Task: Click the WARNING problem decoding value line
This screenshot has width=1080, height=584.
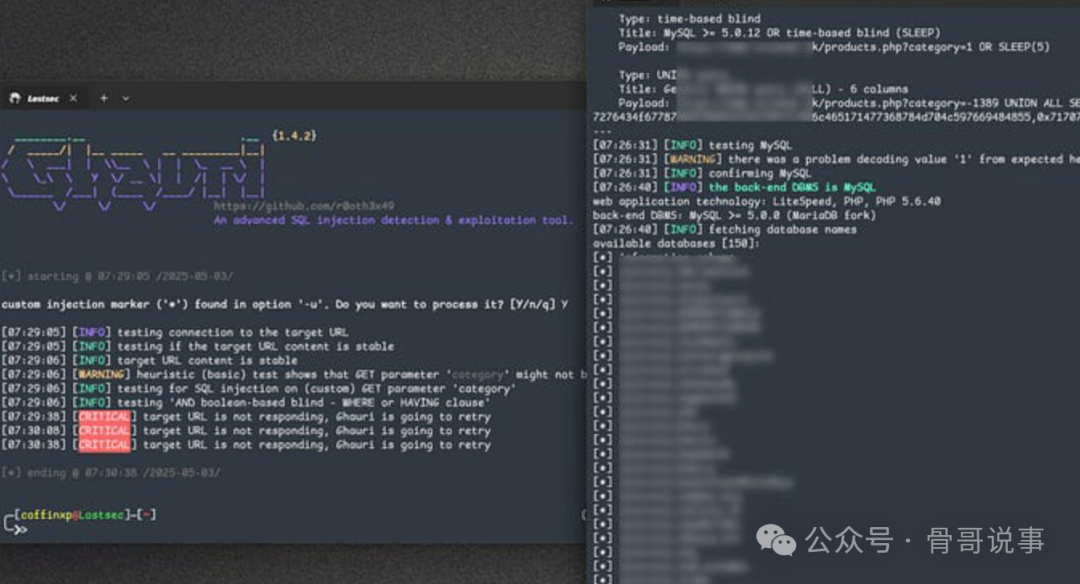Action: pyautogui.click(x=836, y=160)
